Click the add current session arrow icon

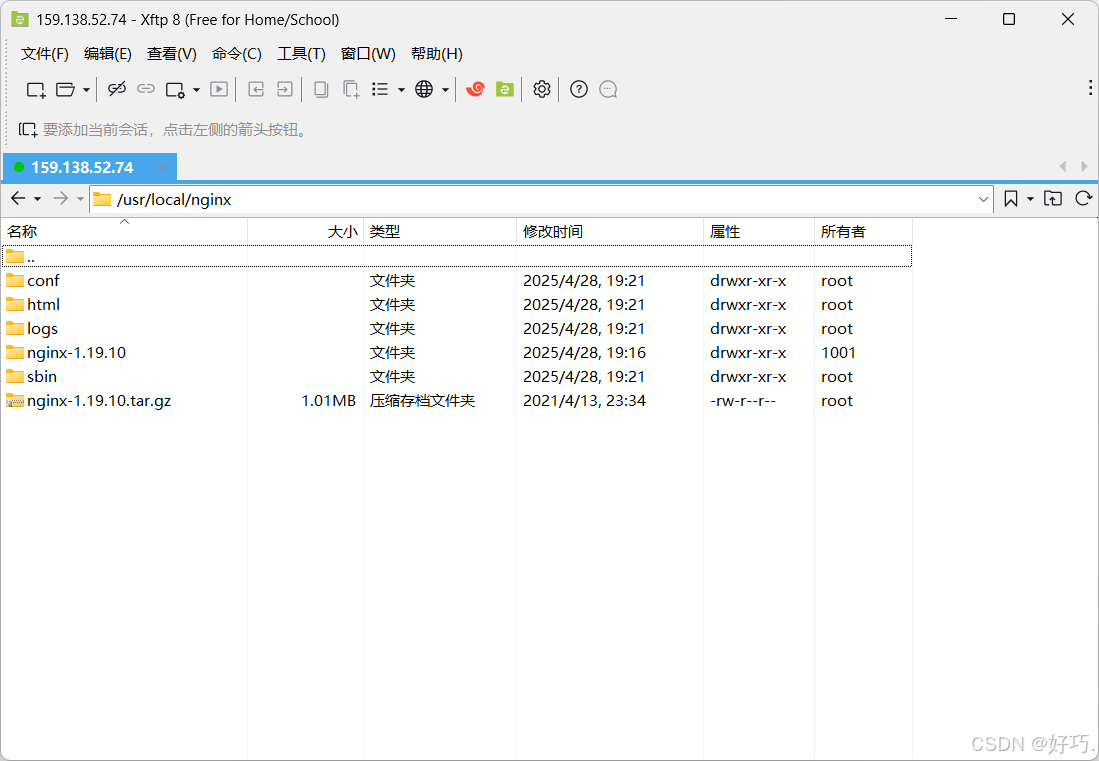(28, 130)
